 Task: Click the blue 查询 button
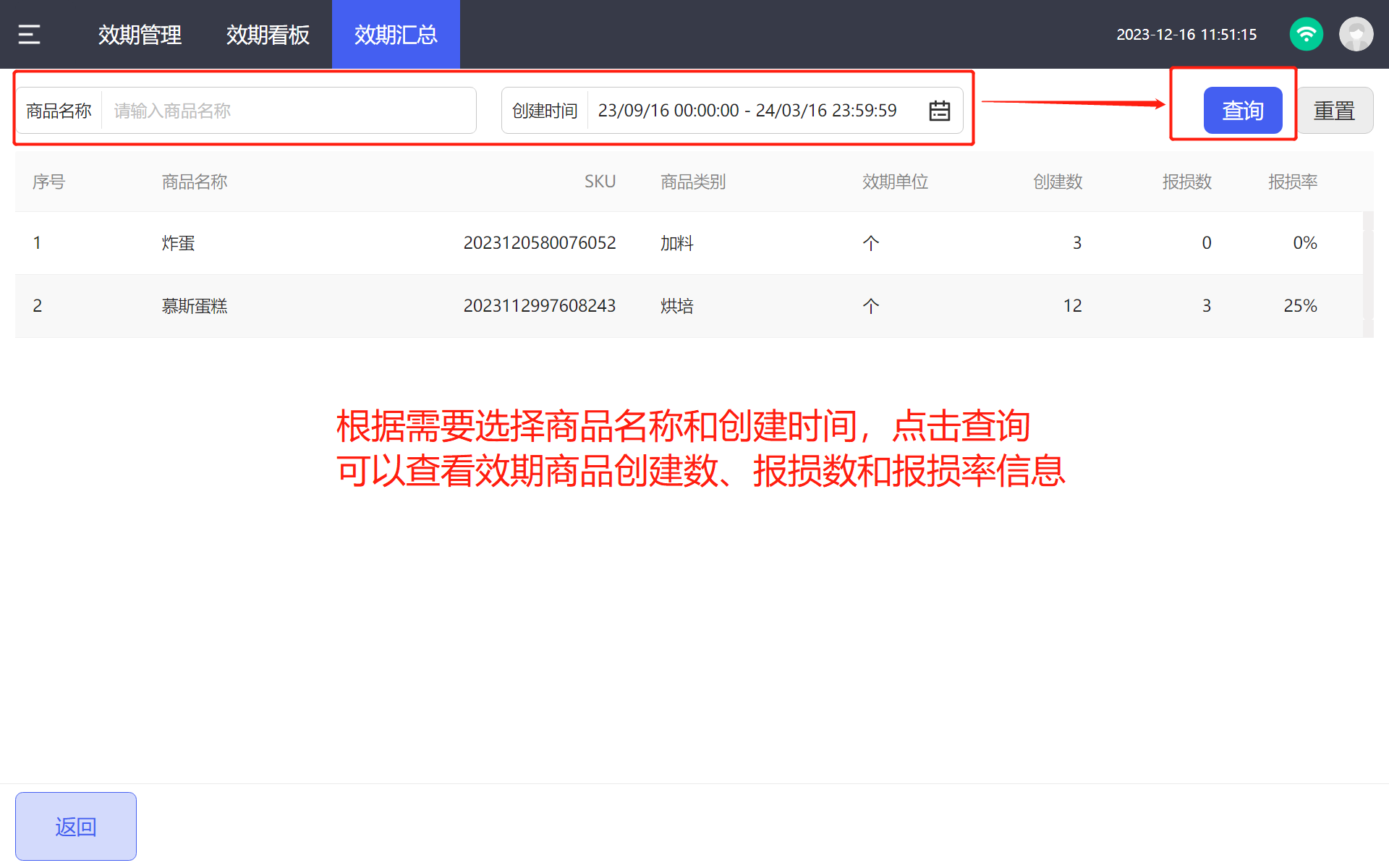click(x=1242, y=111)
